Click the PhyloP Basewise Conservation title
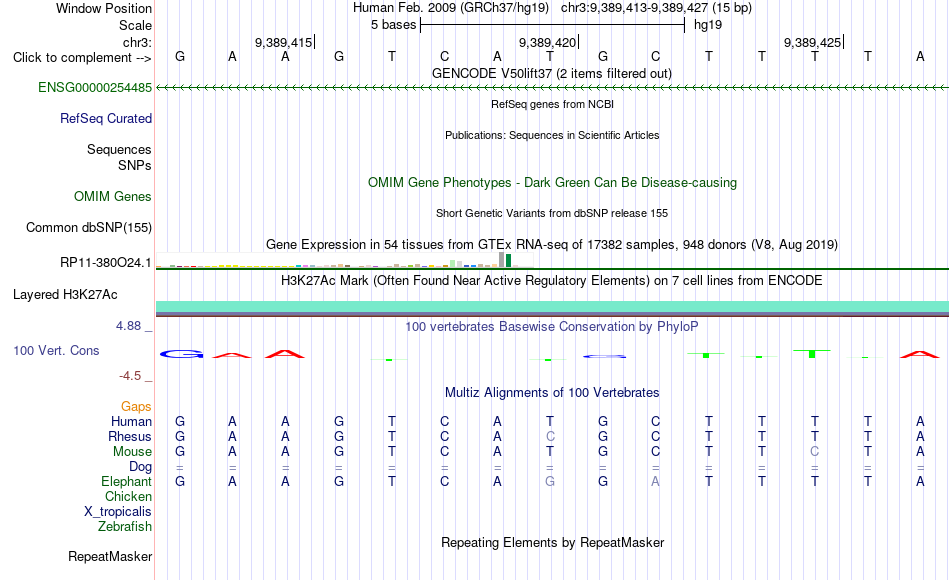Screen dimensions: 950x580 pyautogui.click(x=552, y=327)
